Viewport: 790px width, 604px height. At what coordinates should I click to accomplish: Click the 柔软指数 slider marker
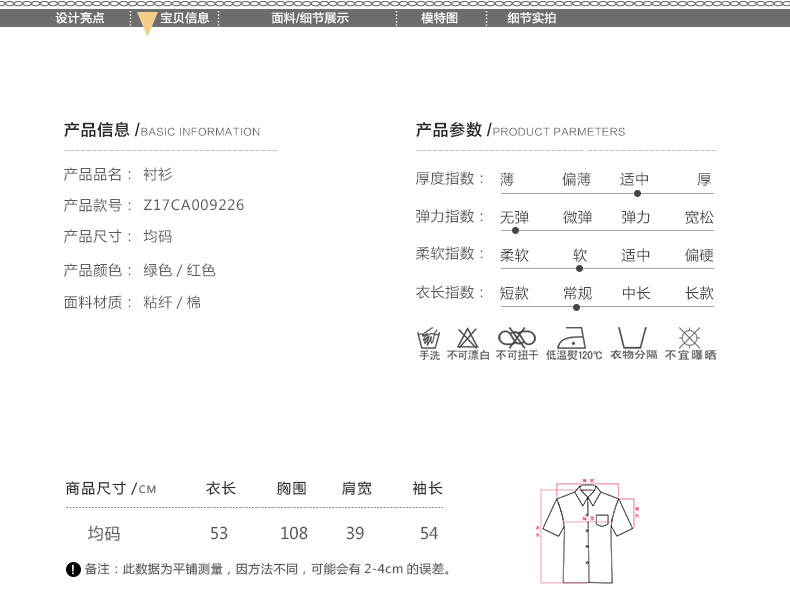coord(579,268)
